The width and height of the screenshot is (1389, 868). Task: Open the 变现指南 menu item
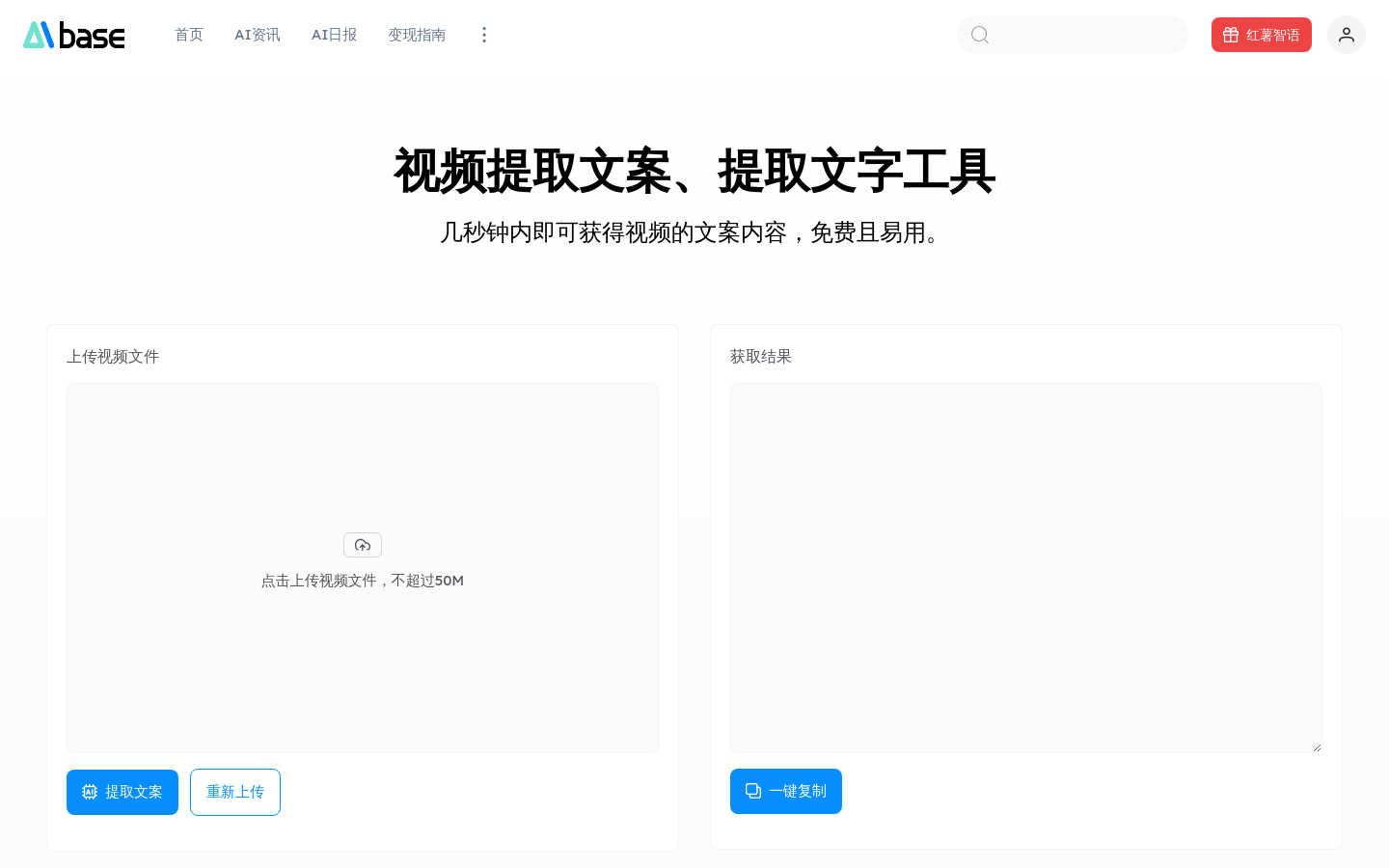tap(417, 35)
